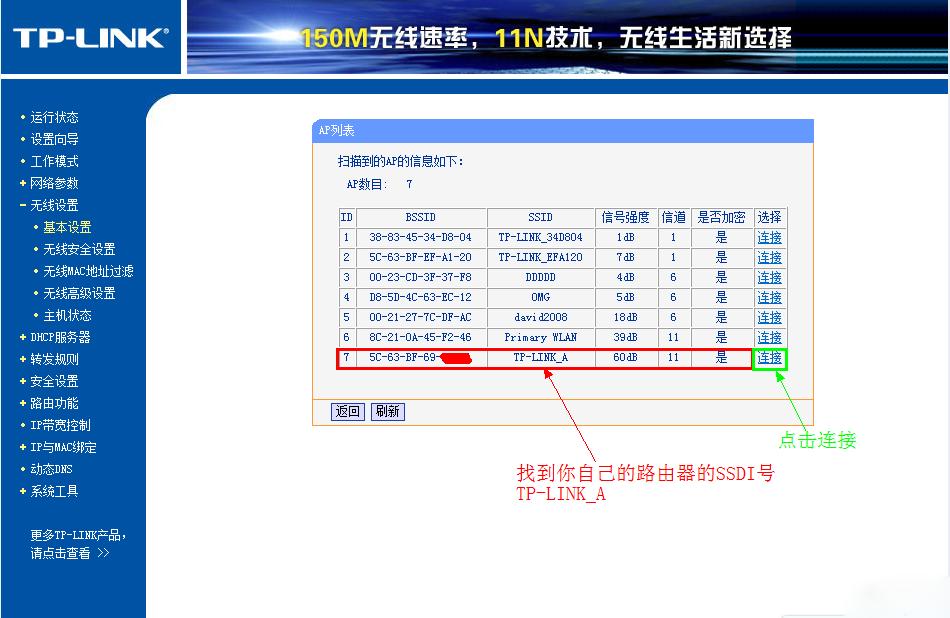This screenshot has height=618, width=950.
Task: Click 连接 link for Primary WLAN
Action: click(x=769, y=337)
